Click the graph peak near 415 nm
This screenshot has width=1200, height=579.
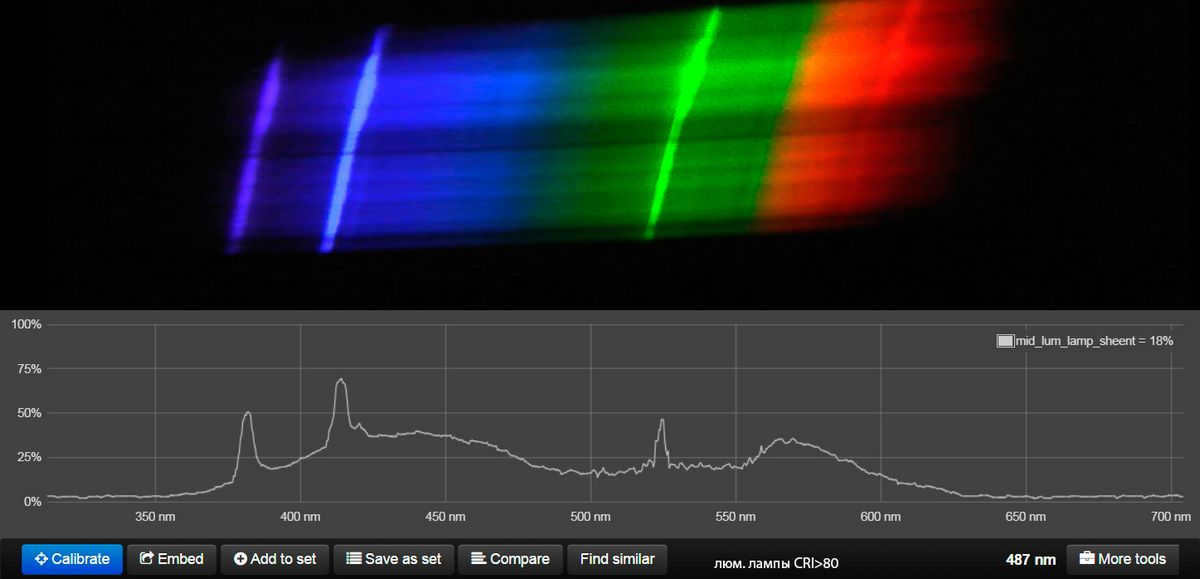click(x=341, y=380)
